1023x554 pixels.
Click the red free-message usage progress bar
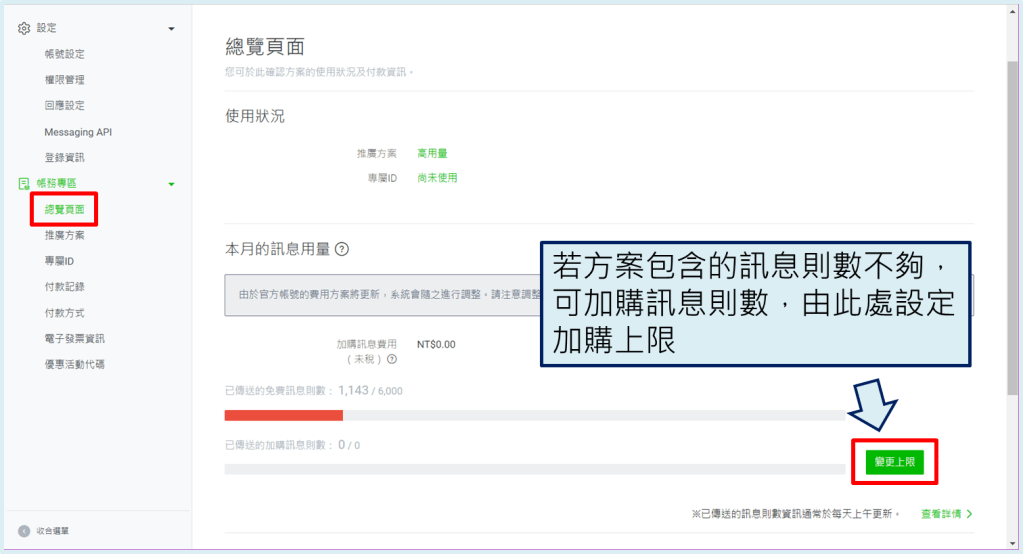tap(283, 415)
